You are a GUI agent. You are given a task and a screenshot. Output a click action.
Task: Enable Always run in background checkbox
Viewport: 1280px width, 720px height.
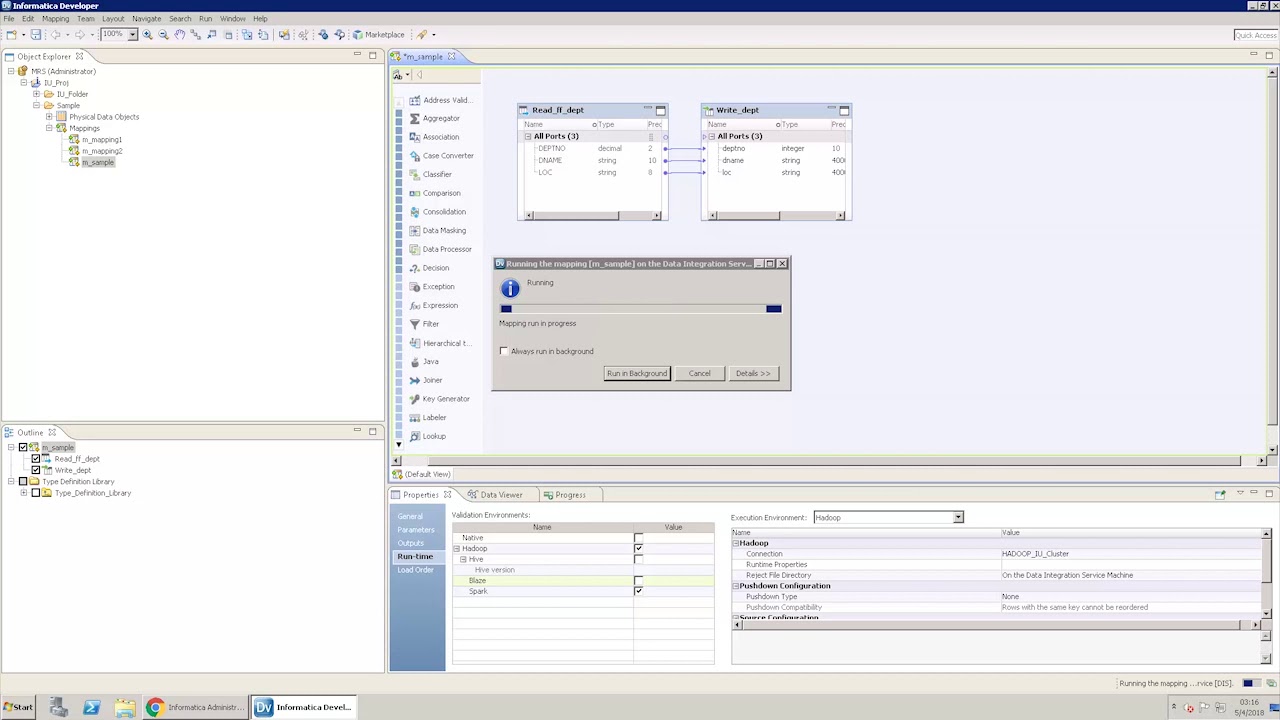point(504,351)
